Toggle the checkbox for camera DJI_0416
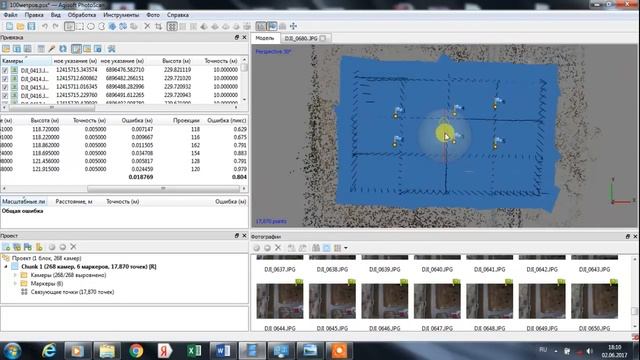The image size is (640, 360). 5,96
